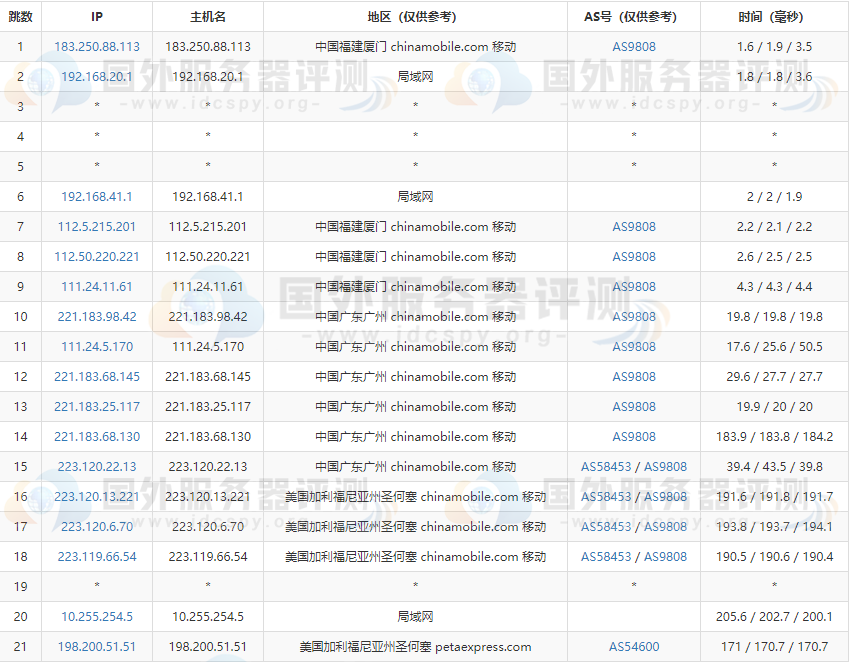849x662 pixels.
Task: Select IP link 223.119.66.54
Action: click(x=97, y=557)
